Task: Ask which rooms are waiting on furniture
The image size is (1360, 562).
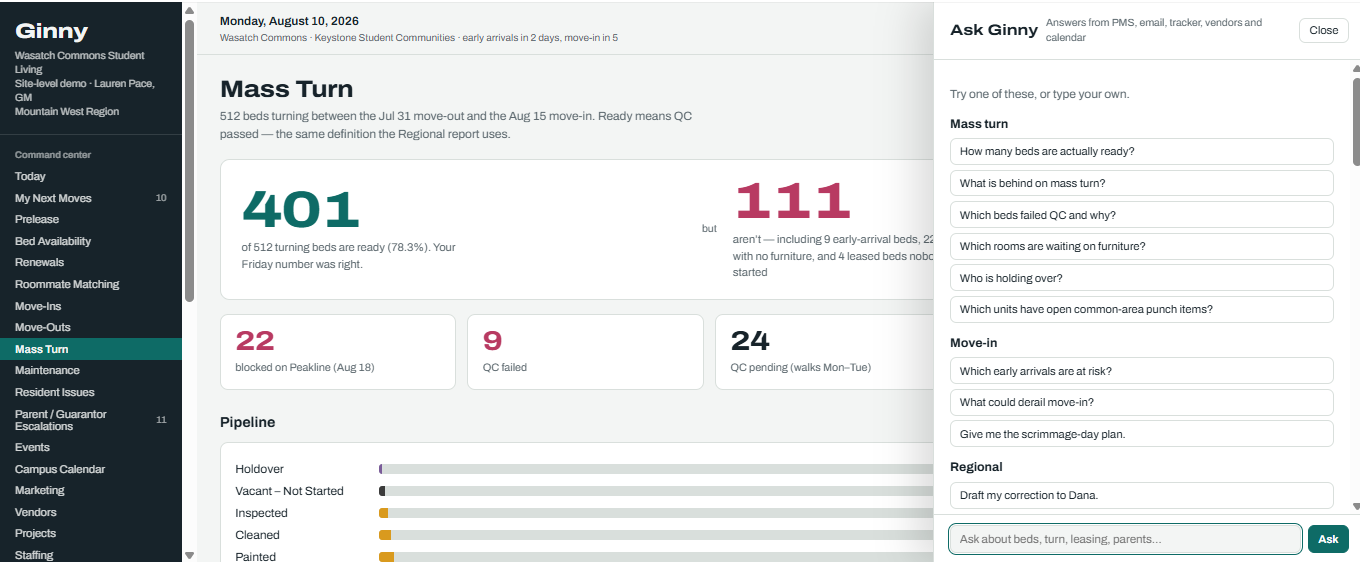Action: tap(1141, 246)
